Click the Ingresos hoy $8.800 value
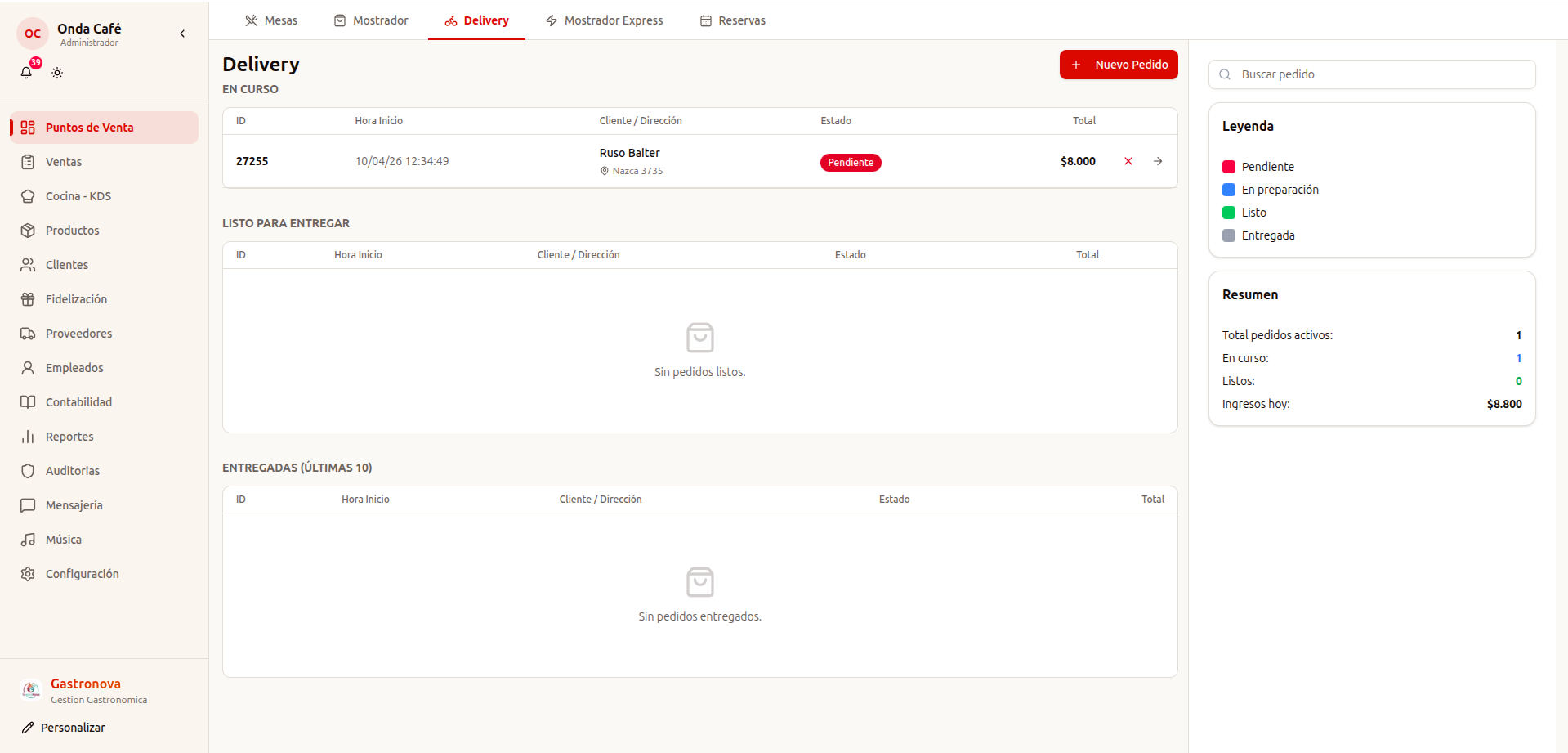The width and height of the screenshot is (1568, 753). [1504, 404]
